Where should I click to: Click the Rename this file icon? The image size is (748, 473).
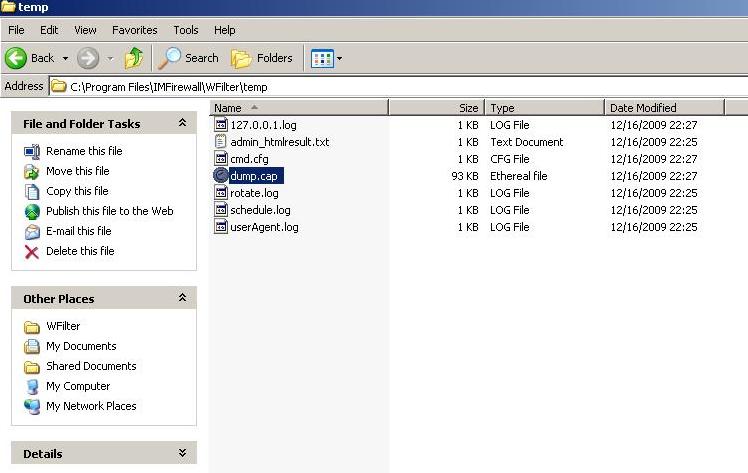tap(32, 152)
